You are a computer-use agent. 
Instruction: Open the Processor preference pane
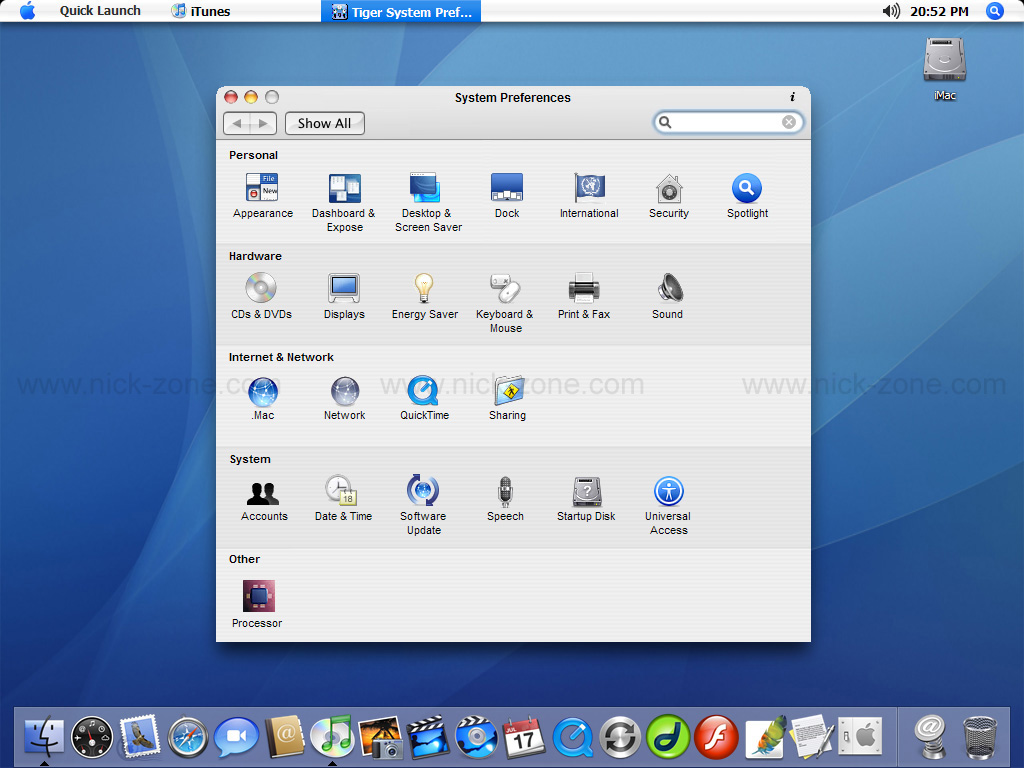click(257, 604)
